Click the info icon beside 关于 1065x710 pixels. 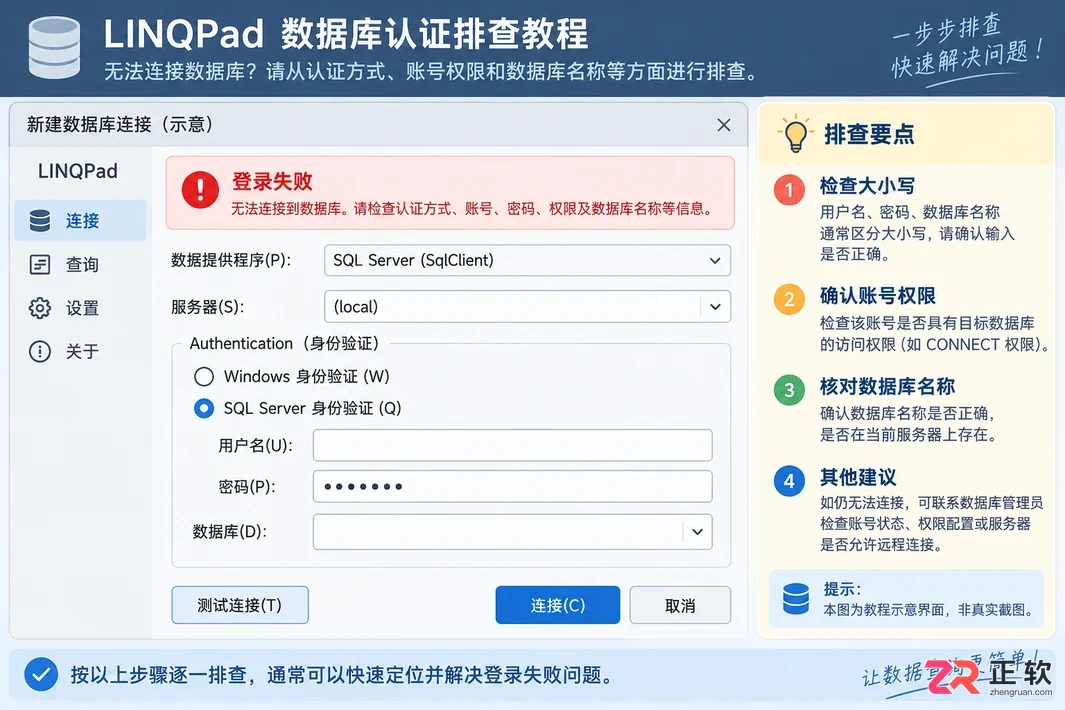coord(39,351)
